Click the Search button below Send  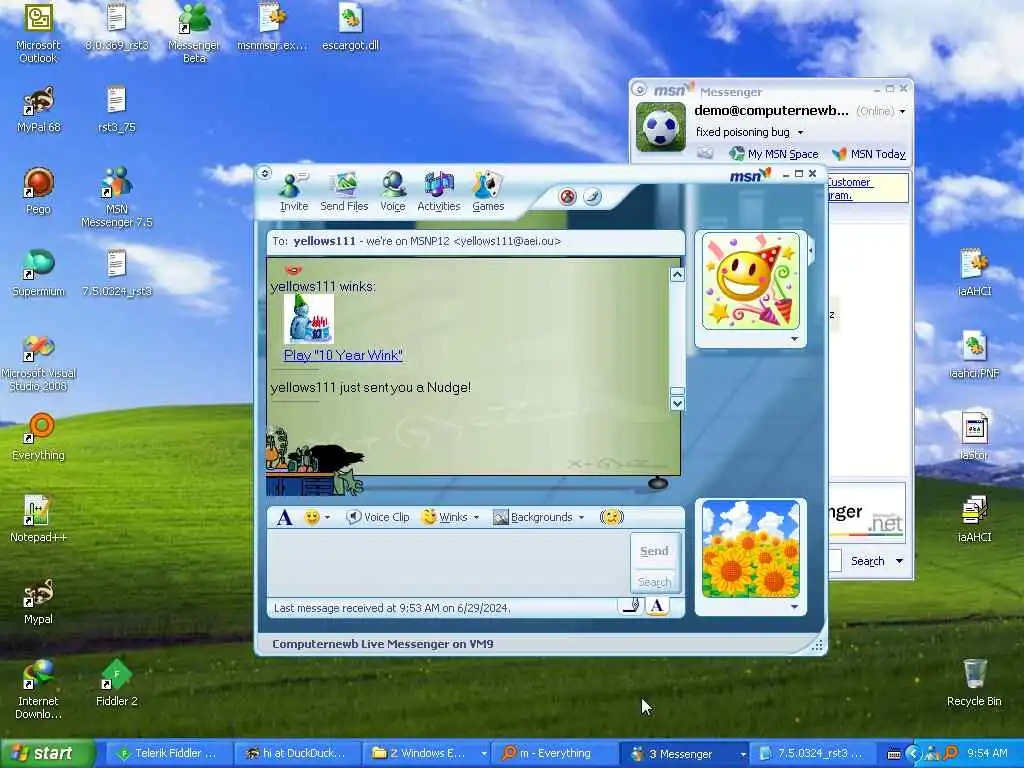(x=654, y=581)
